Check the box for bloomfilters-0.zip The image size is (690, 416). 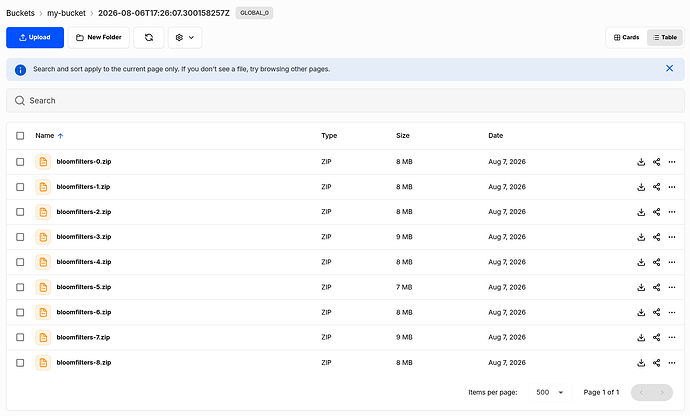click(20, 162)
